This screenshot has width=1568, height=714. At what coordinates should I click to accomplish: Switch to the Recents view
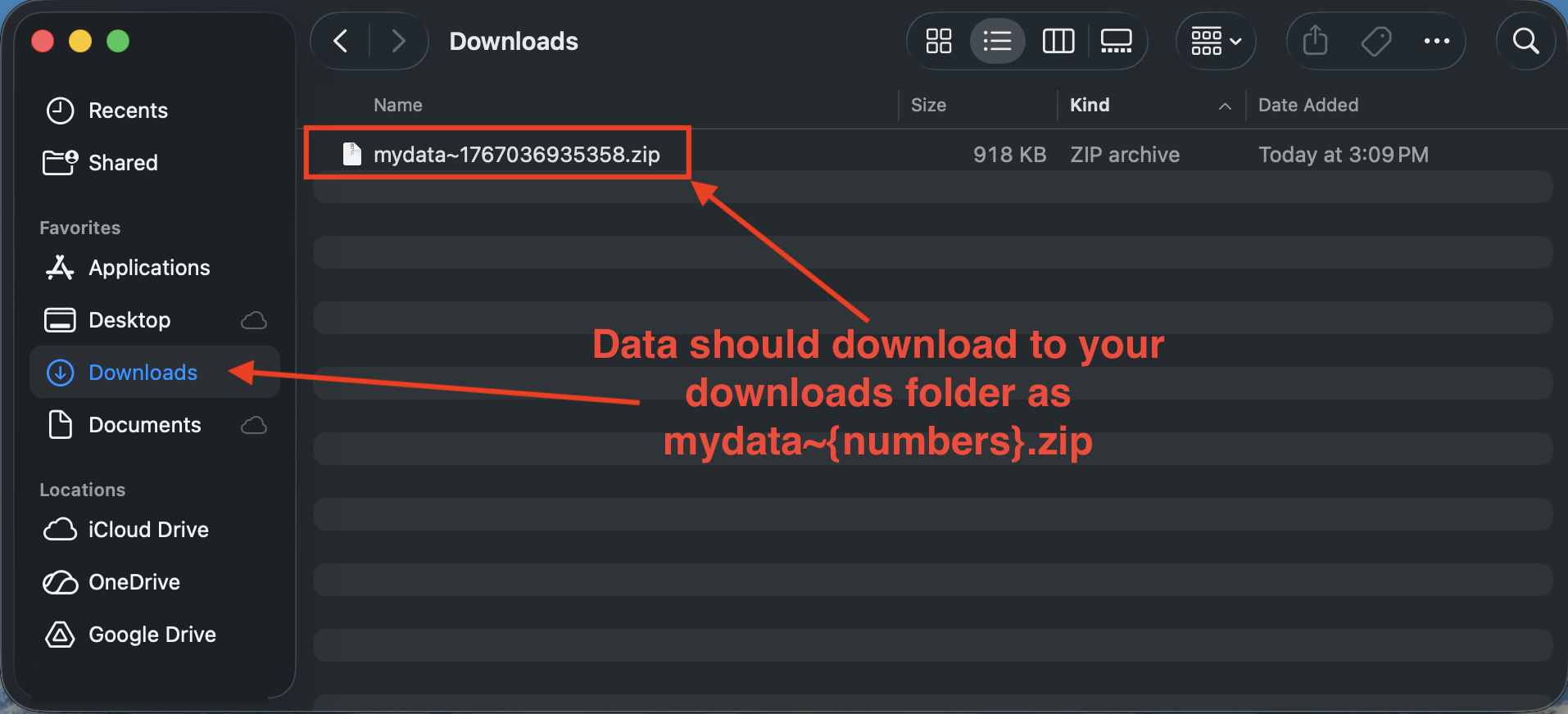pos(128,111)
